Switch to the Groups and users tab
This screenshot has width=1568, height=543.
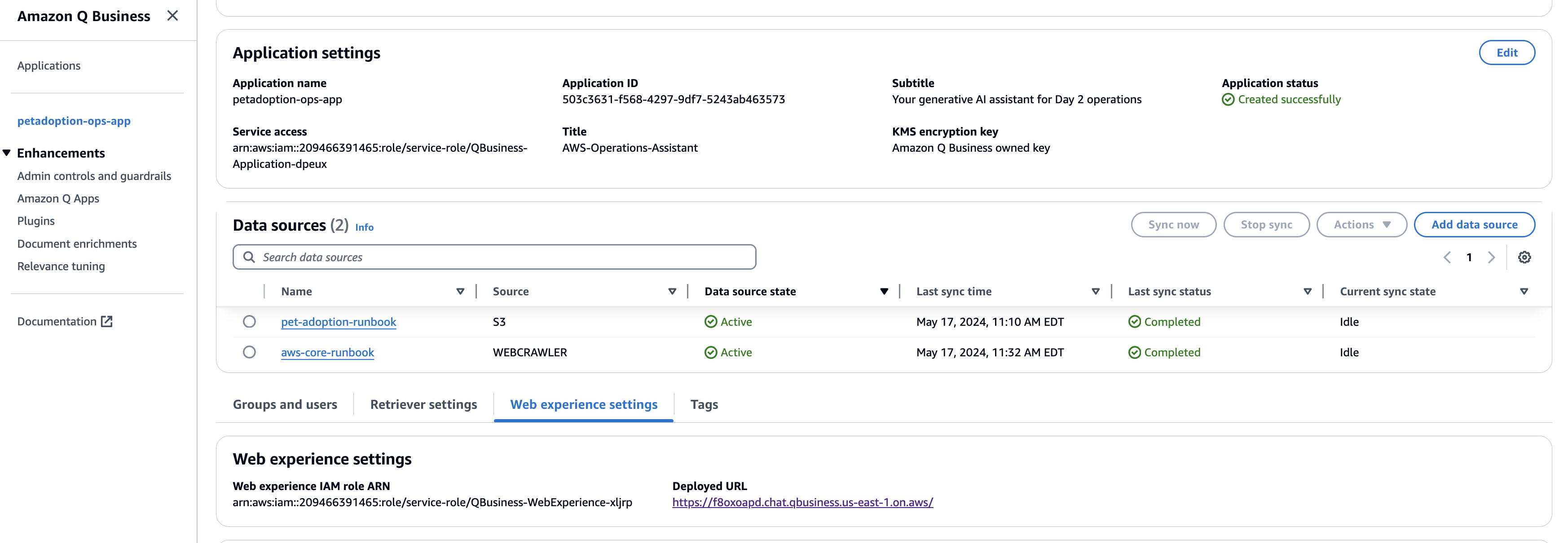click(285, 404)
